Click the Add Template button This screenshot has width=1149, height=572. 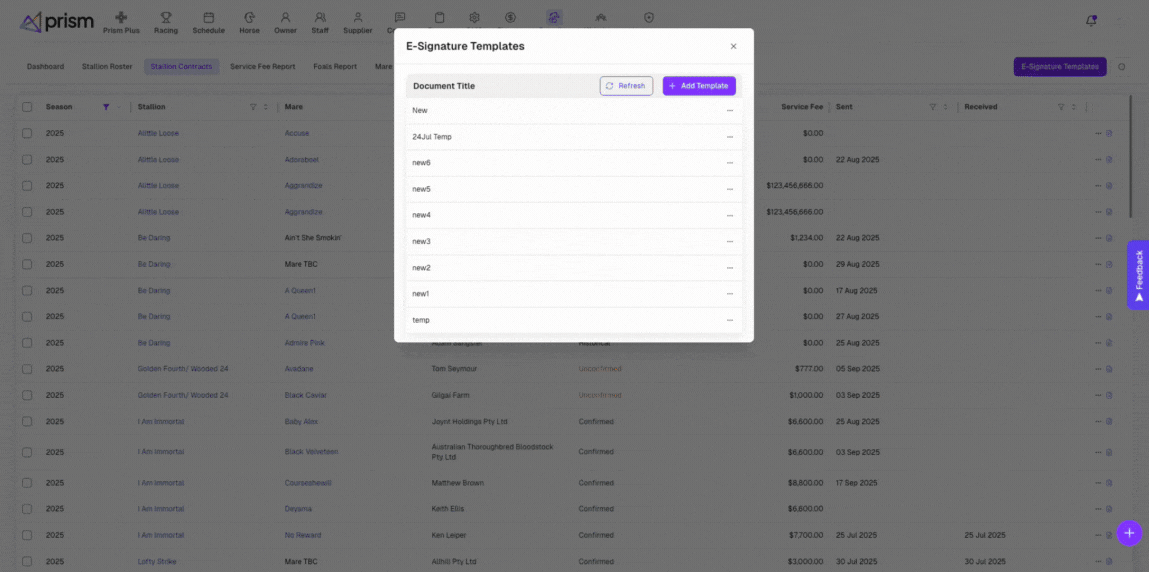(x=699, y=86)
